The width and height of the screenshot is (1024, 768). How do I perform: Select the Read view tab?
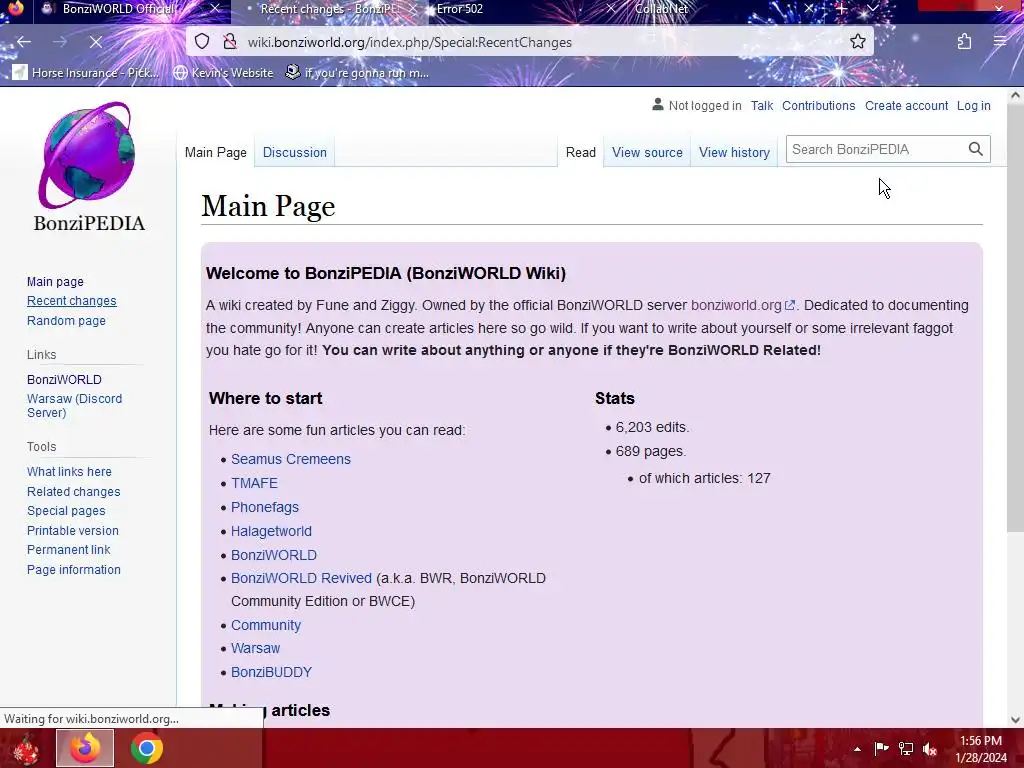click(x=581, y=152)
